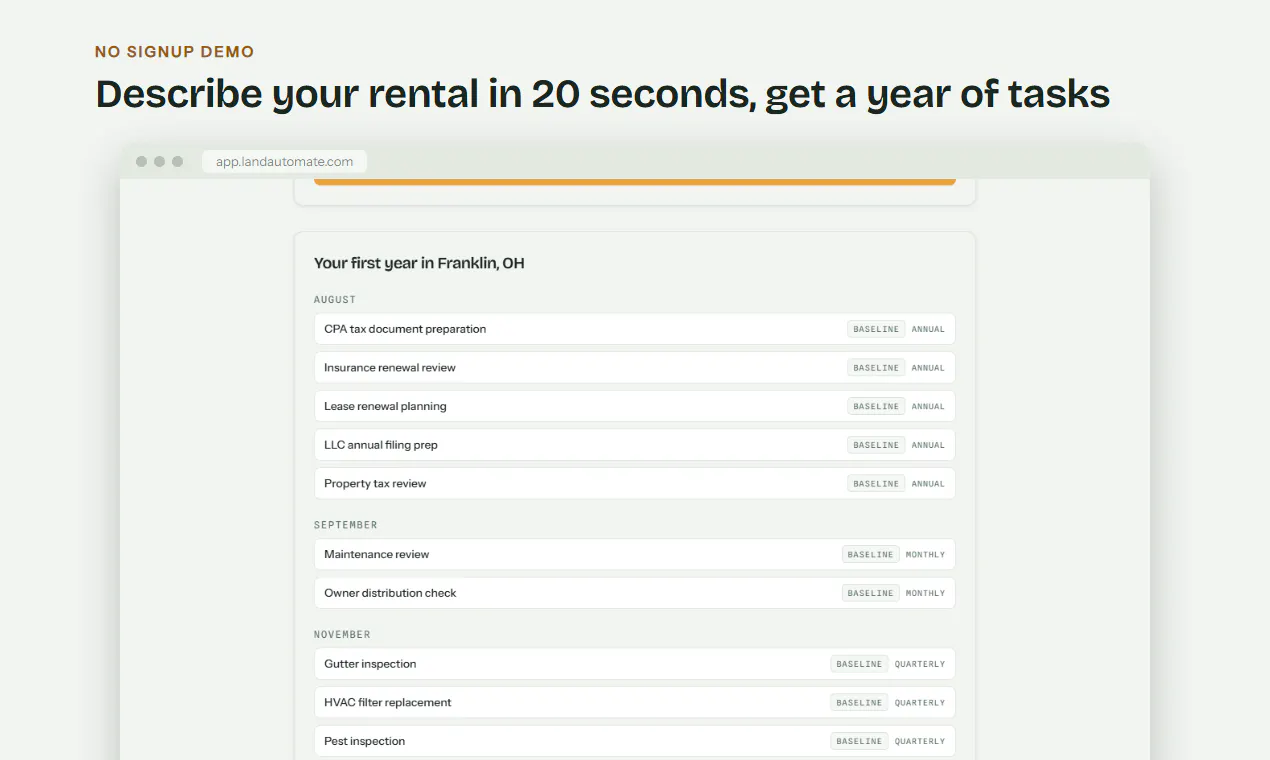
Task: Open the Property tax review task
Action: click(634, 484)
